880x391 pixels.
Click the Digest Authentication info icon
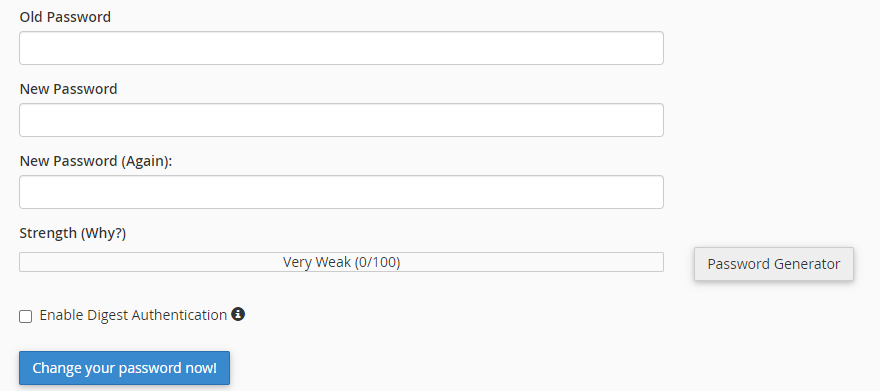click(238, 314)
